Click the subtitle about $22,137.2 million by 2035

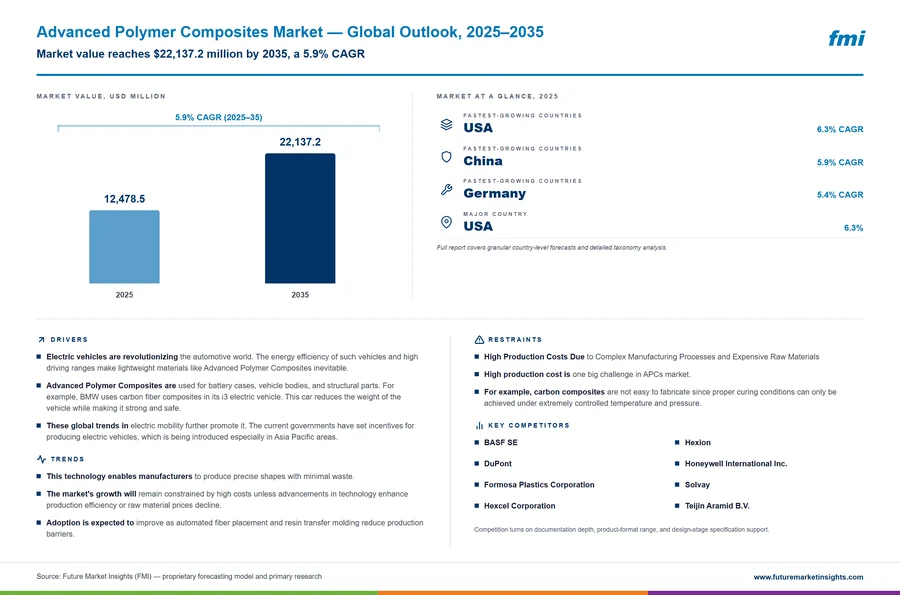(x=200, y=54)
